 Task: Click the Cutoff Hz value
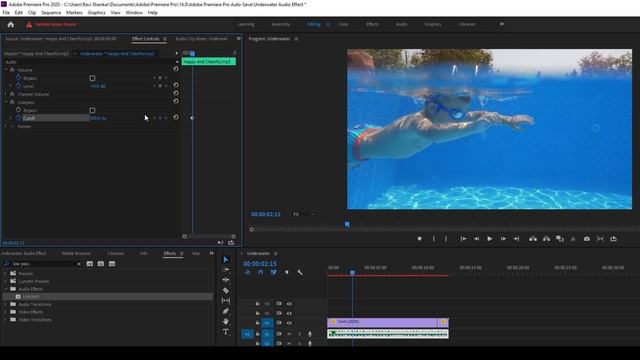click(98, 118)
